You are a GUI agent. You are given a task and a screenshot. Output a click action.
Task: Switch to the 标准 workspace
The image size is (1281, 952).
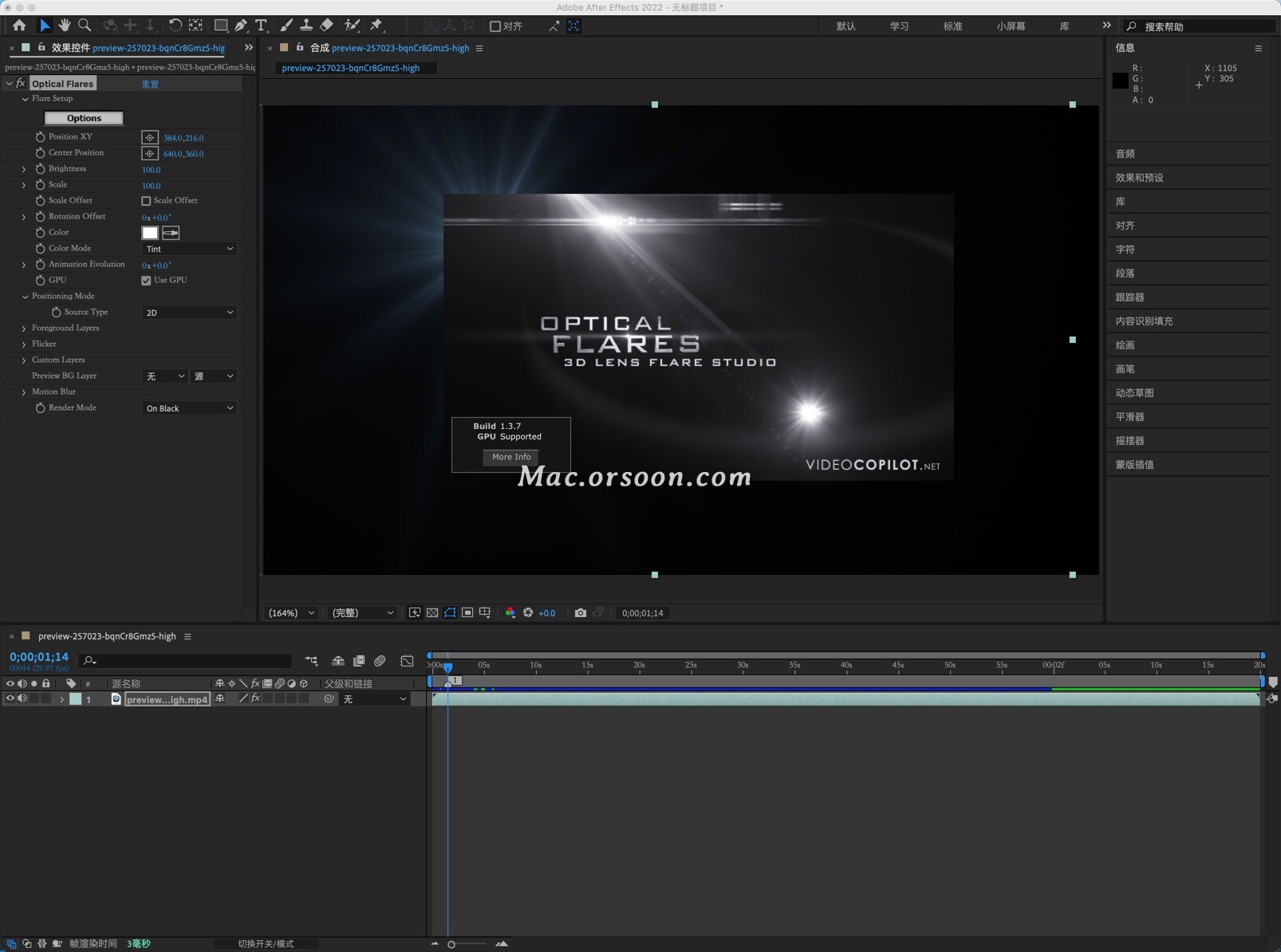click(x=954, y=26)
